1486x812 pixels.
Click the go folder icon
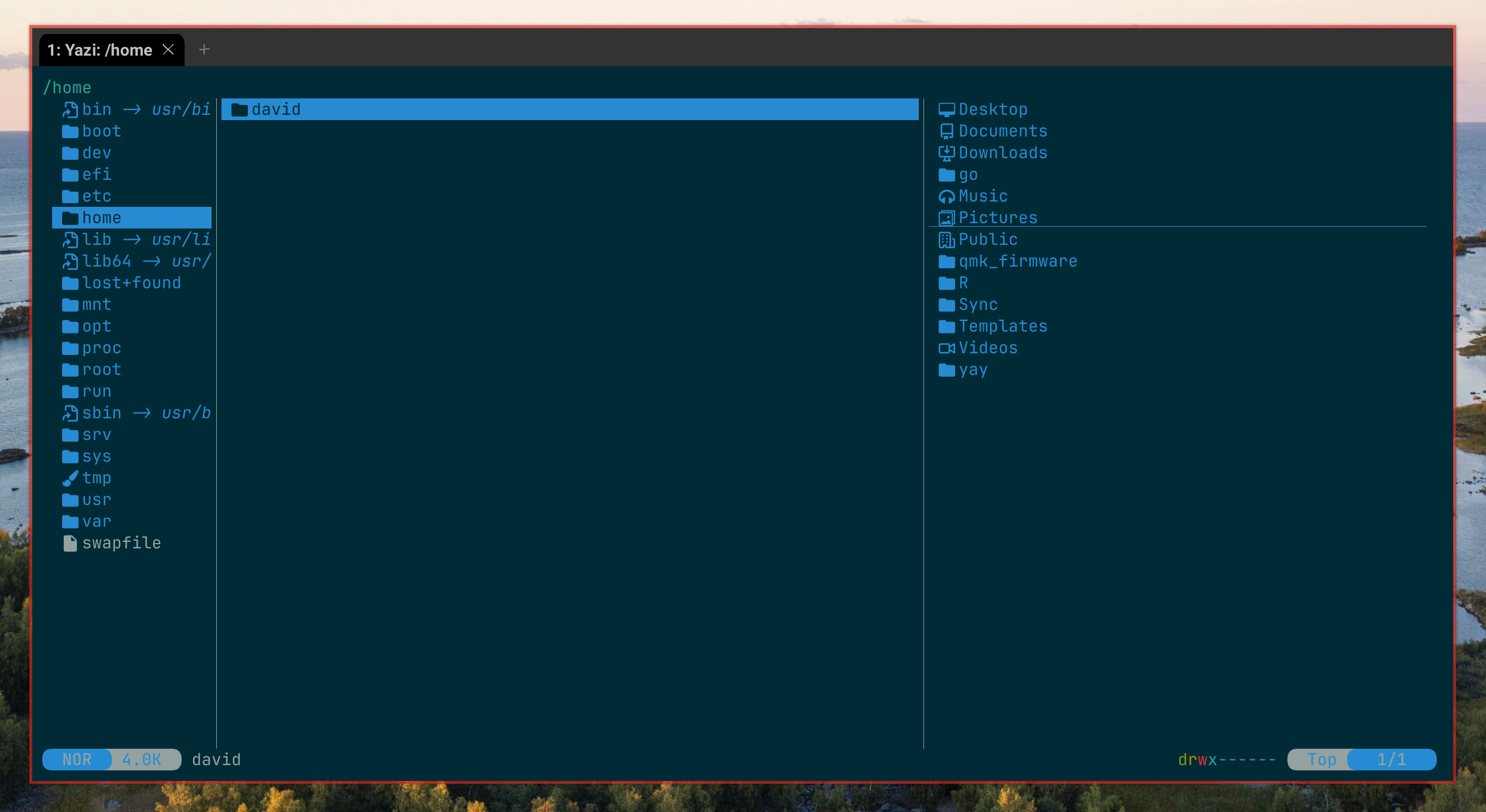pos(946,175)
